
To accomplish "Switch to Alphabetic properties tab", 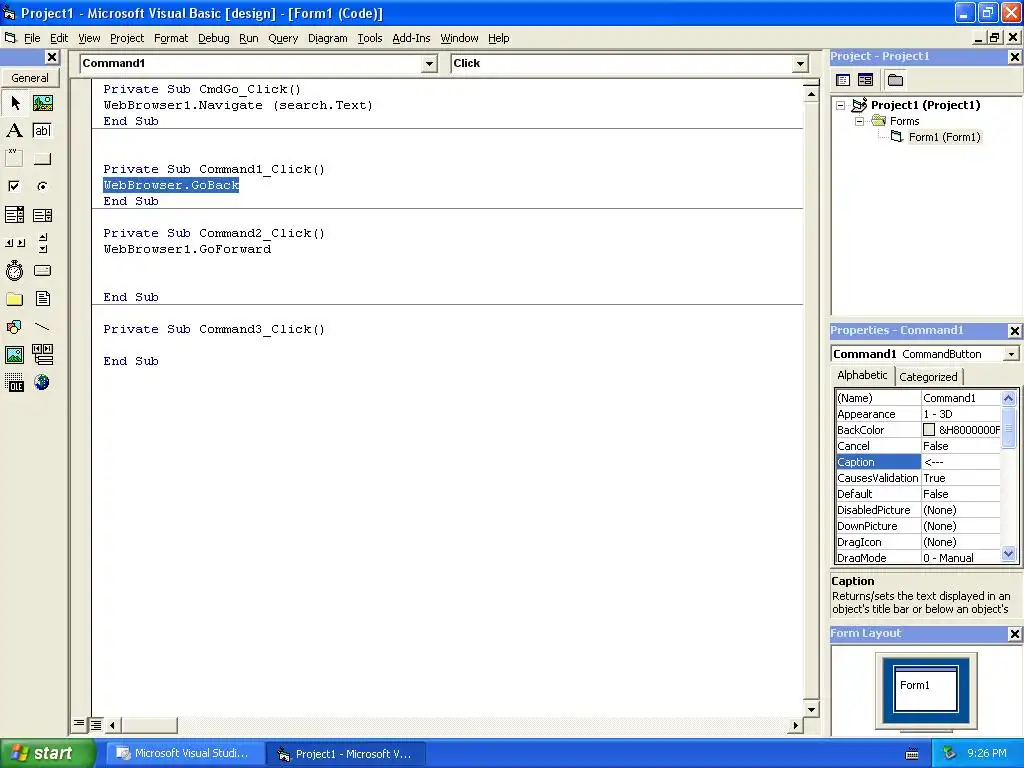I will click(862, 376).
